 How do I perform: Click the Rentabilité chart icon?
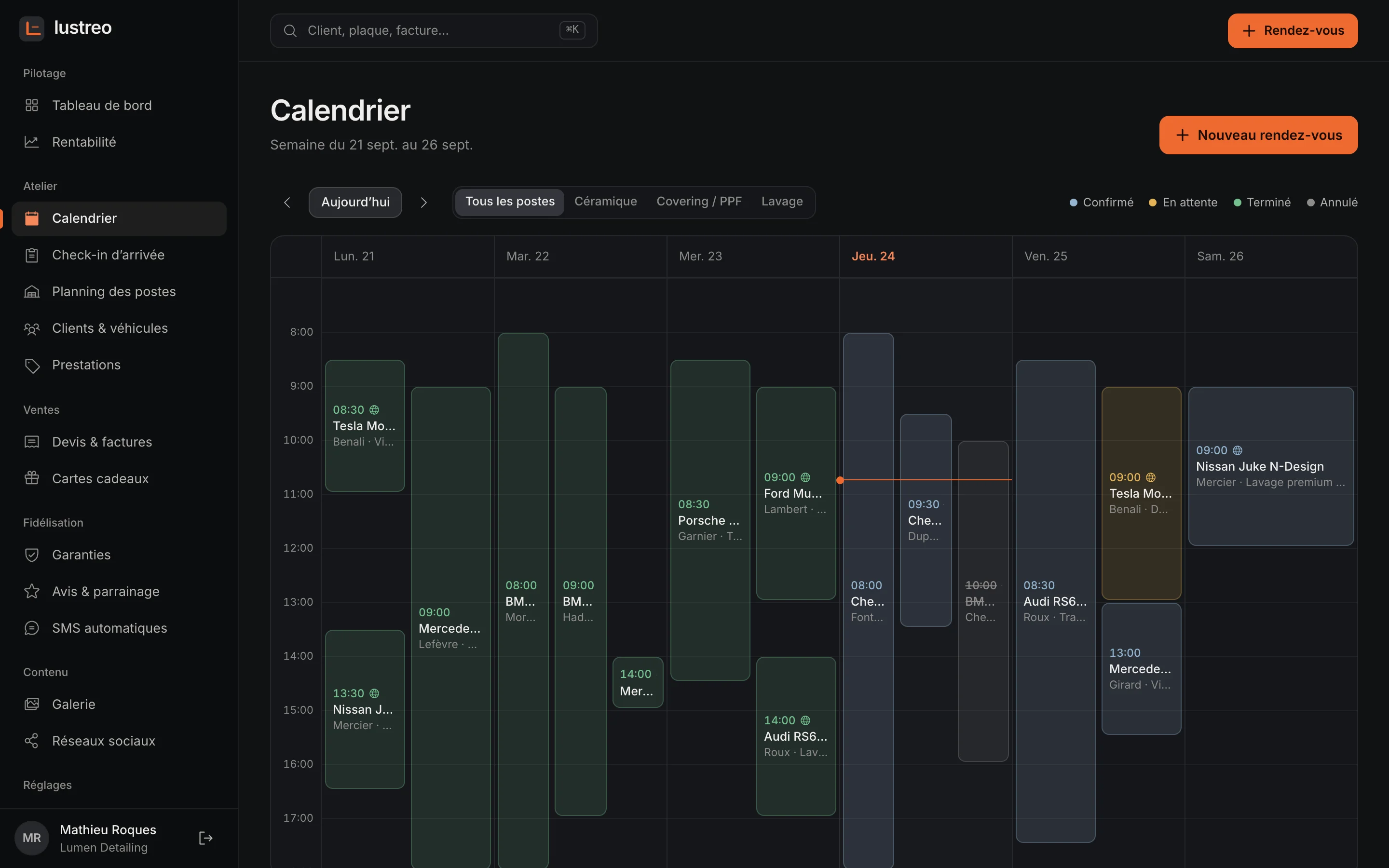31,142
